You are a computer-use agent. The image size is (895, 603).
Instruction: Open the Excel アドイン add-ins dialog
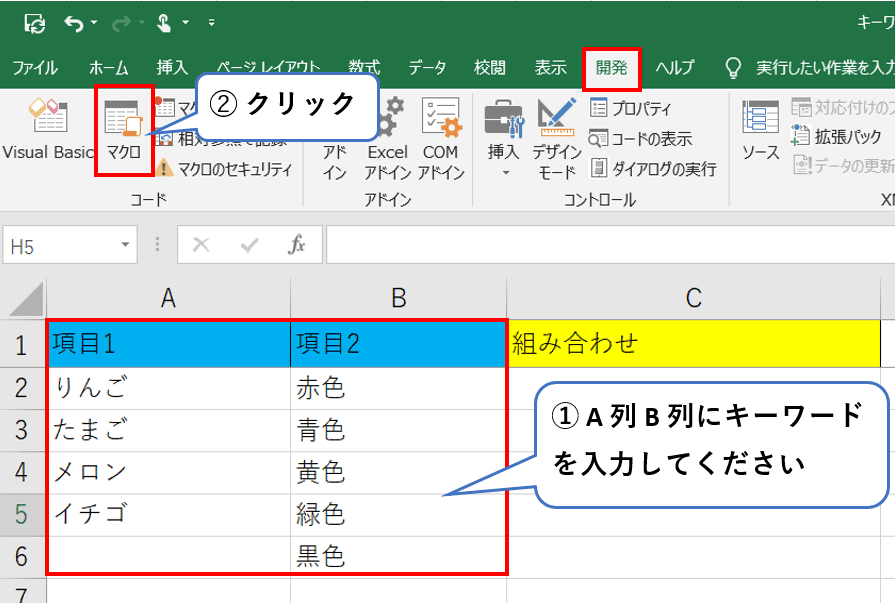(387, 140)
